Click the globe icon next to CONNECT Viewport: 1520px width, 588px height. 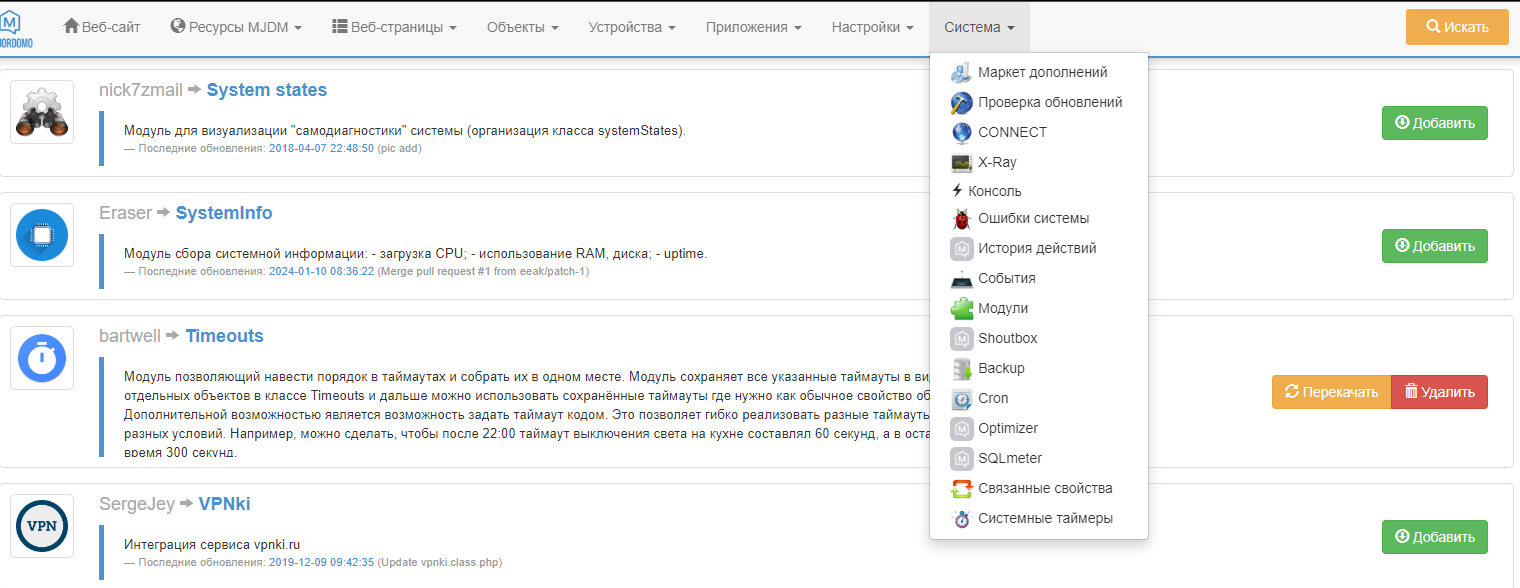pyautogui.click(x=960, y=131)
